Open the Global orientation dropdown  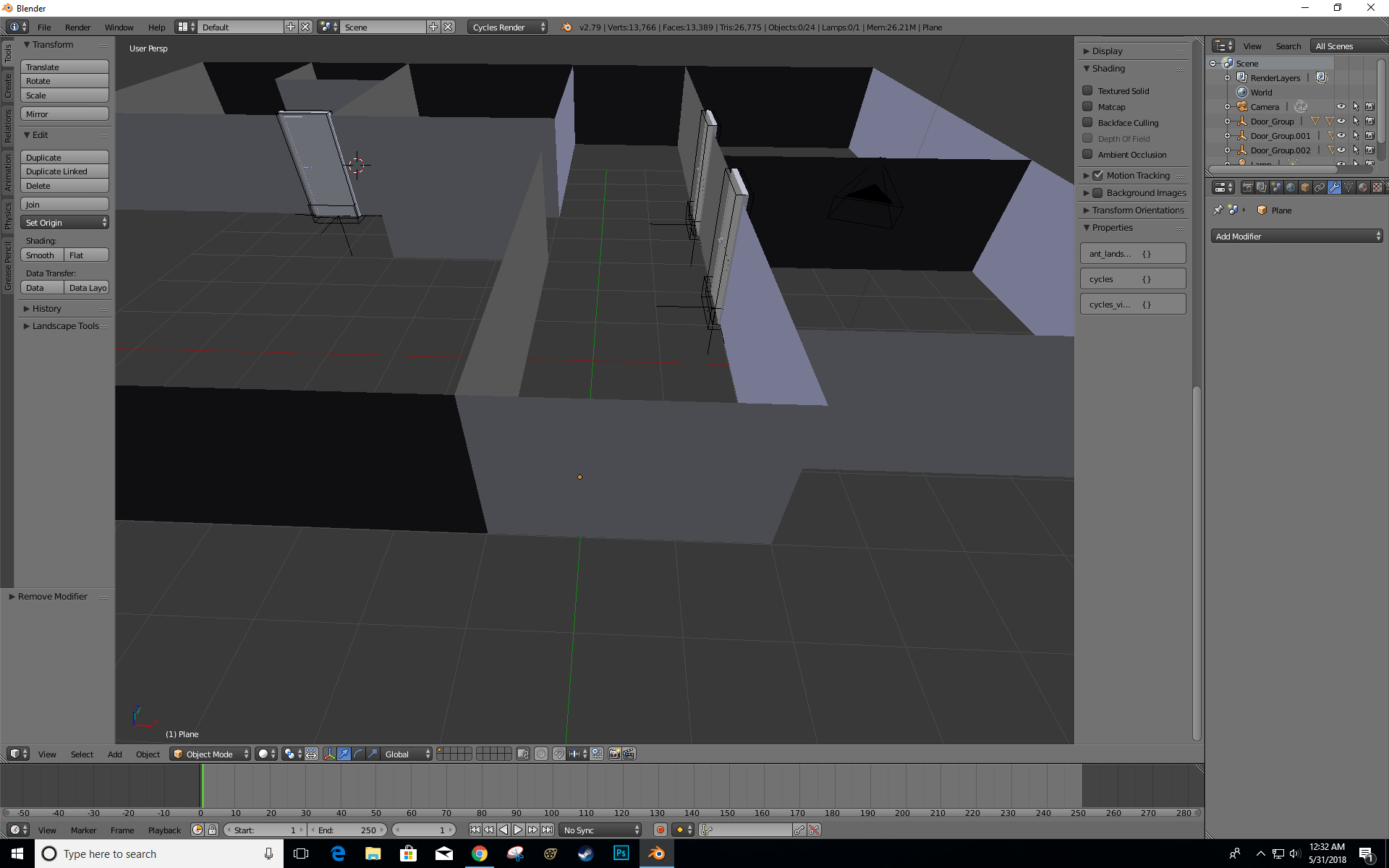click(x=407, y=754)
